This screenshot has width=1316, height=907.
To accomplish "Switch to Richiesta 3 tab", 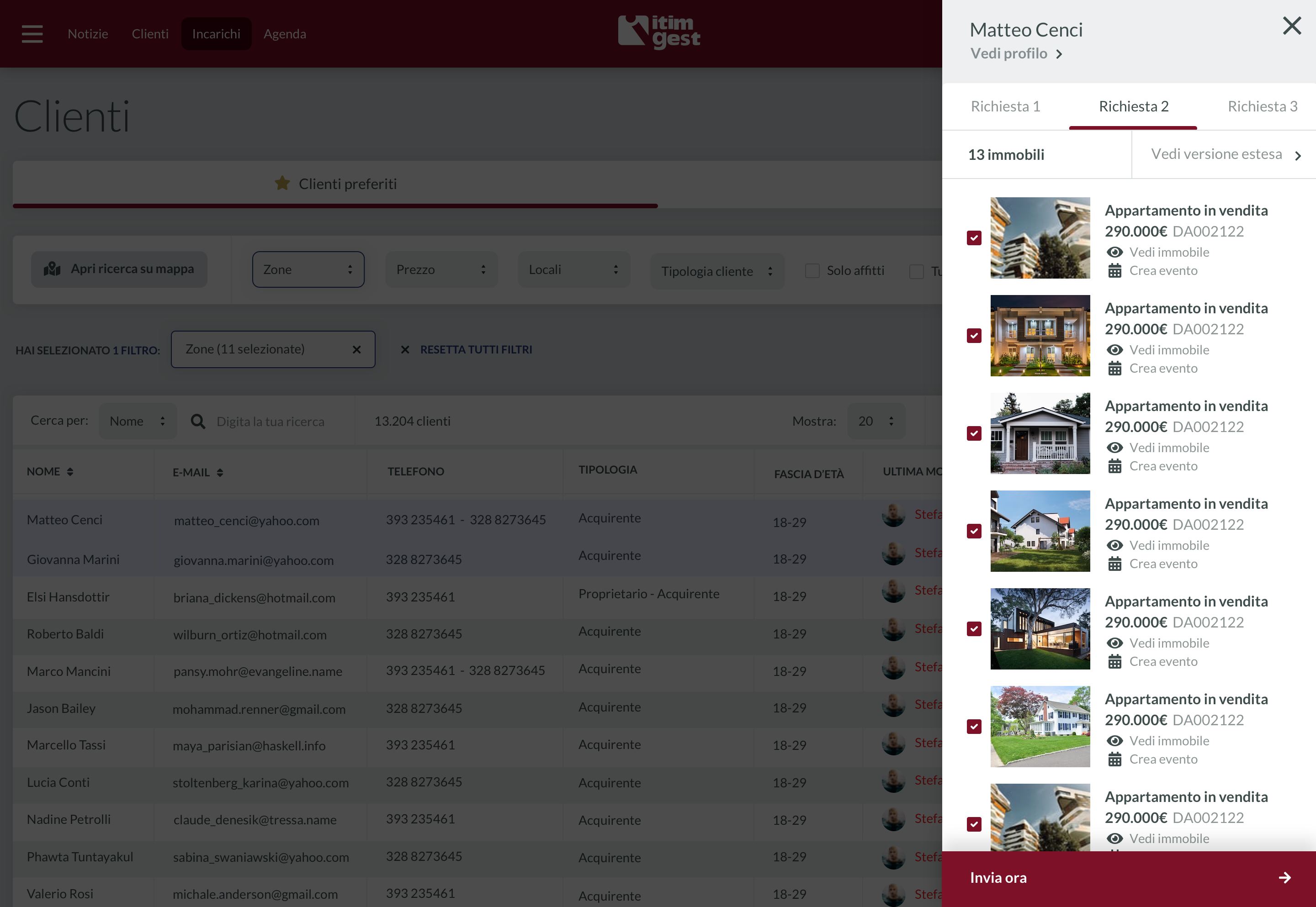I will (1262, 106).
